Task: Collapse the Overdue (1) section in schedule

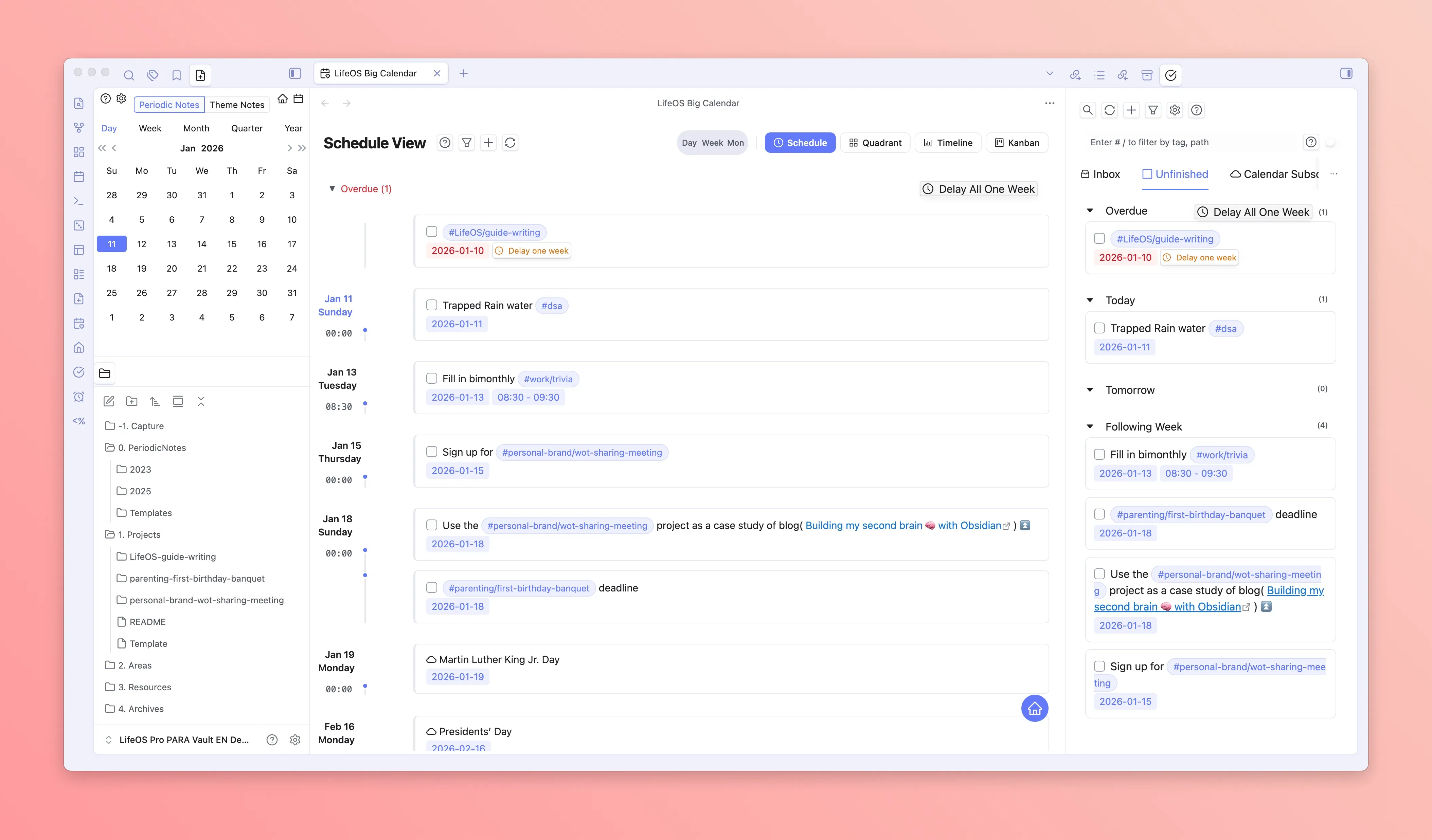Action: pyautogui.click(x=332, y=188)
